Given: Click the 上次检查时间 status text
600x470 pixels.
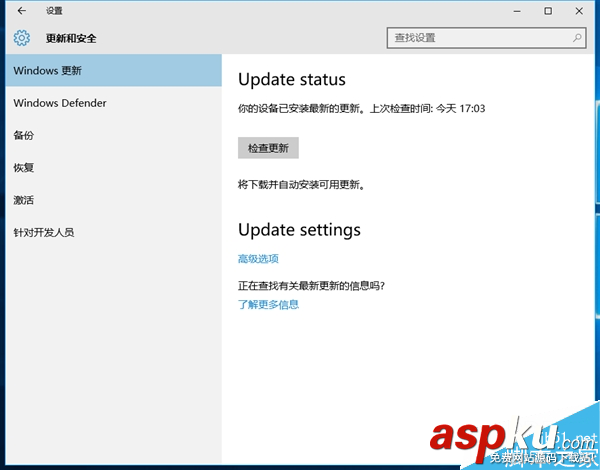Looking at the screenshot, I should pyautogui.click(x=427, y=109).
